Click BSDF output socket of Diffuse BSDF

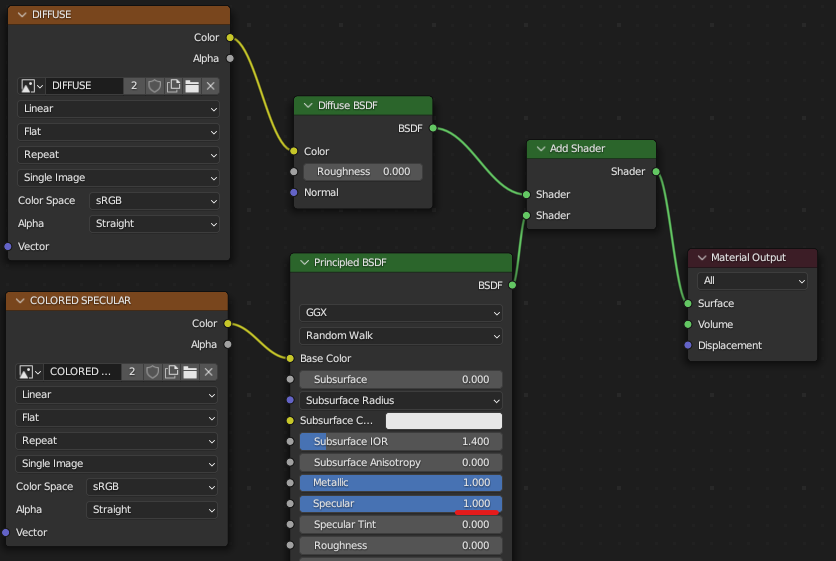(x=433, y=128)
